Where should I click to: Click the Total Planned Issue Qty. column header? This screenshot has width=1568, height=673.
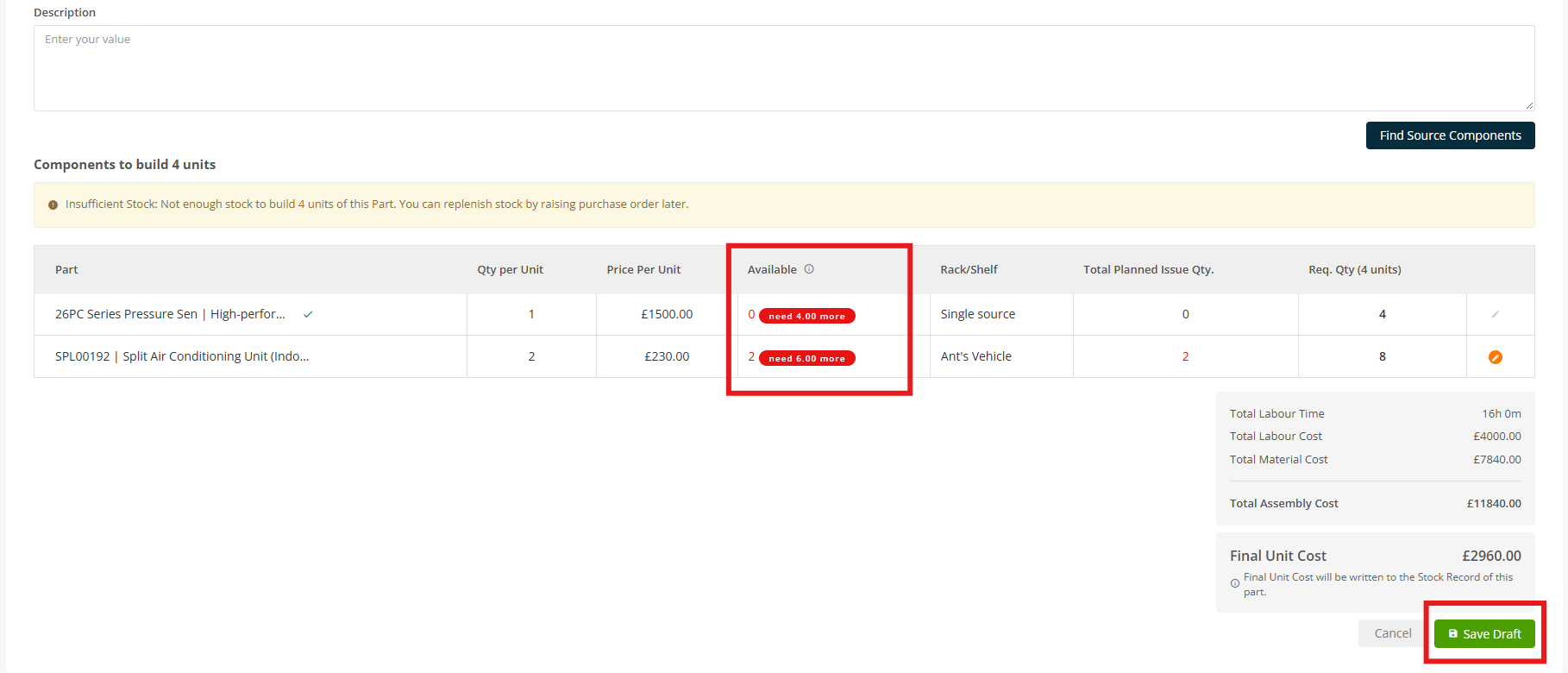[1149, 269]
